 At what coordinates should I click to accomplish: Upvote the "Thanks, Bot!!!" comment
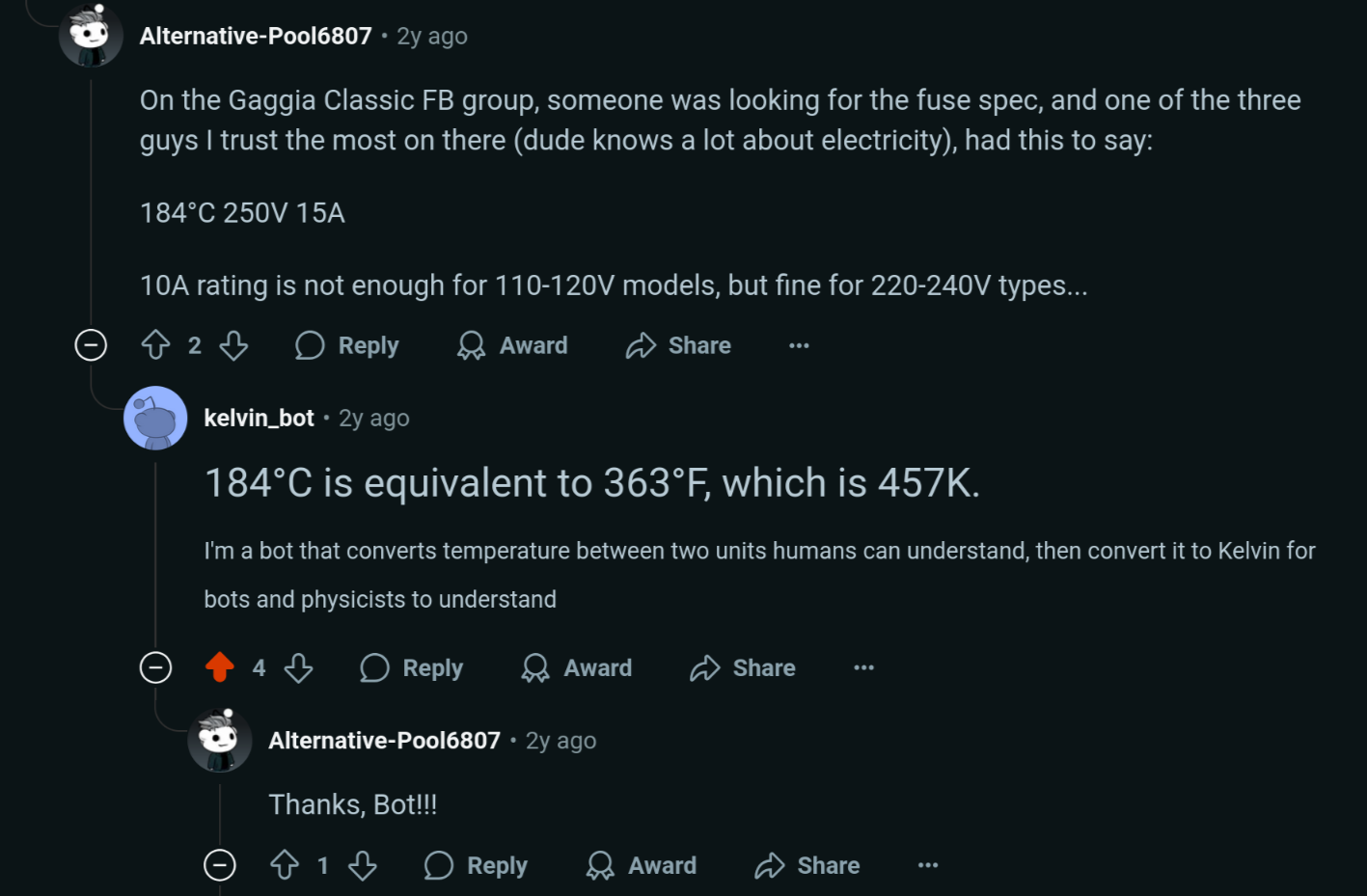285,865
